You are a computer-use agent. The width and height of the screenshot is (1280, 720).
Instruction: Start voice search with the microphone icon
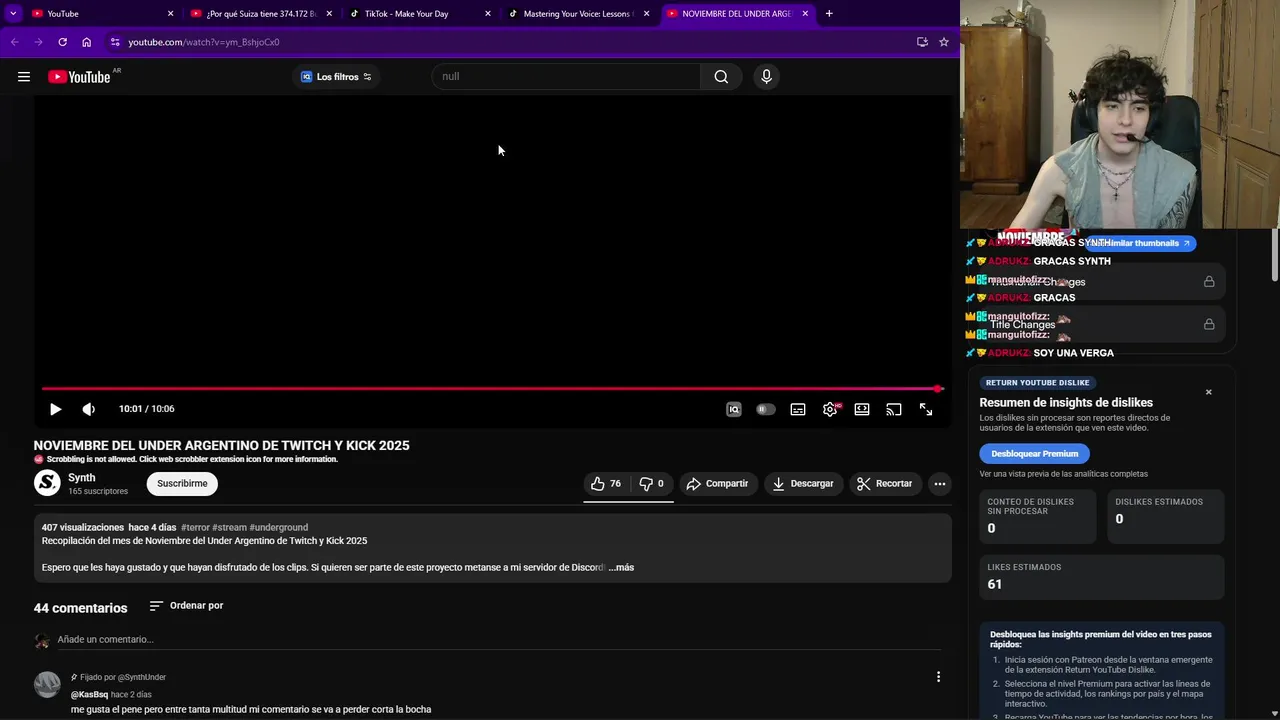pyautogui.click(x=766, y=77)
